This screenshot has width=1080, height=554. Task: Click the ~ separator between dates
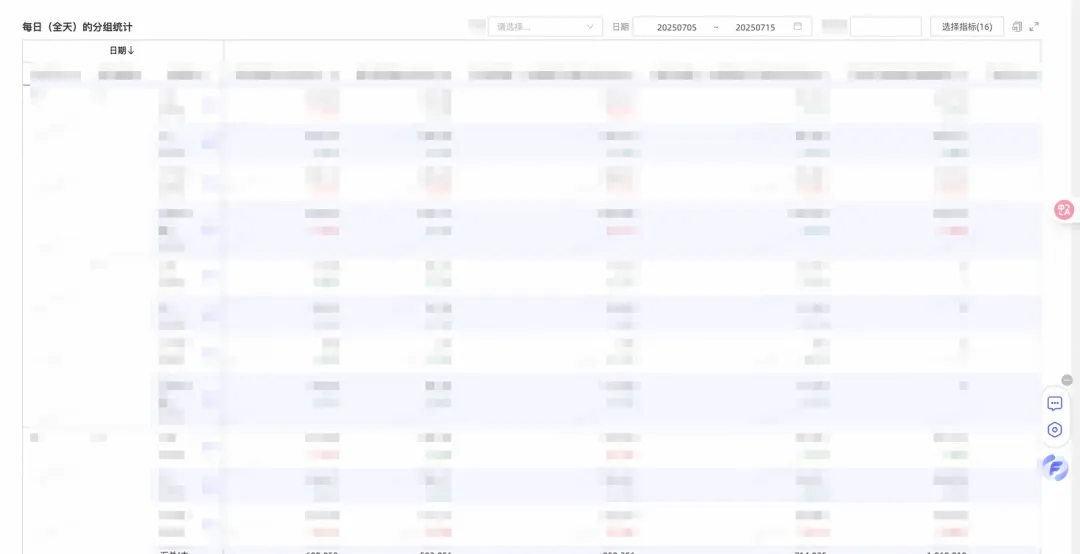[716, 27]
